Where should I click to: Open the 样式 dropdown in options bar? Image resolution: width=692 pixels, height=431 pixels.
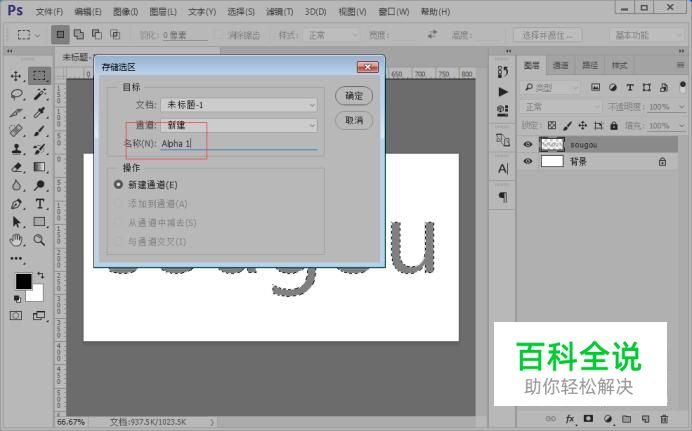click(x=331, y=35)
